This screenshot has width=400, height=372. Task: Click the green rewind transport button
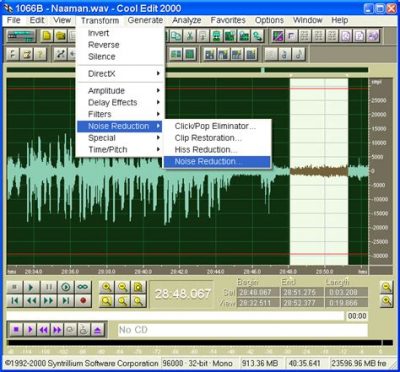point(31,301)
